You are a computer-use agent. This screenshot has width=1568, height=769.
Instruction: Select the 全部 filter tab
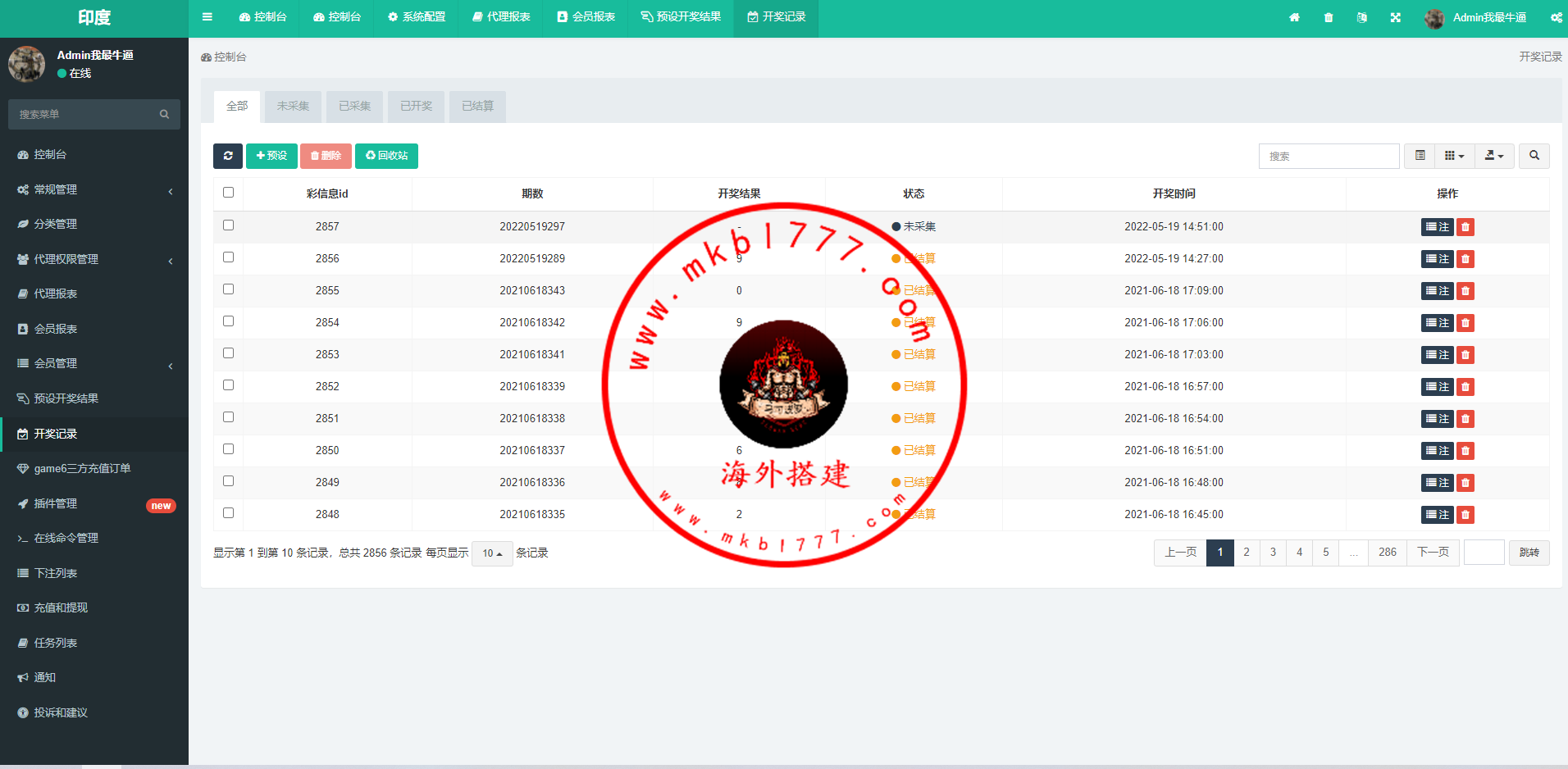237,107
